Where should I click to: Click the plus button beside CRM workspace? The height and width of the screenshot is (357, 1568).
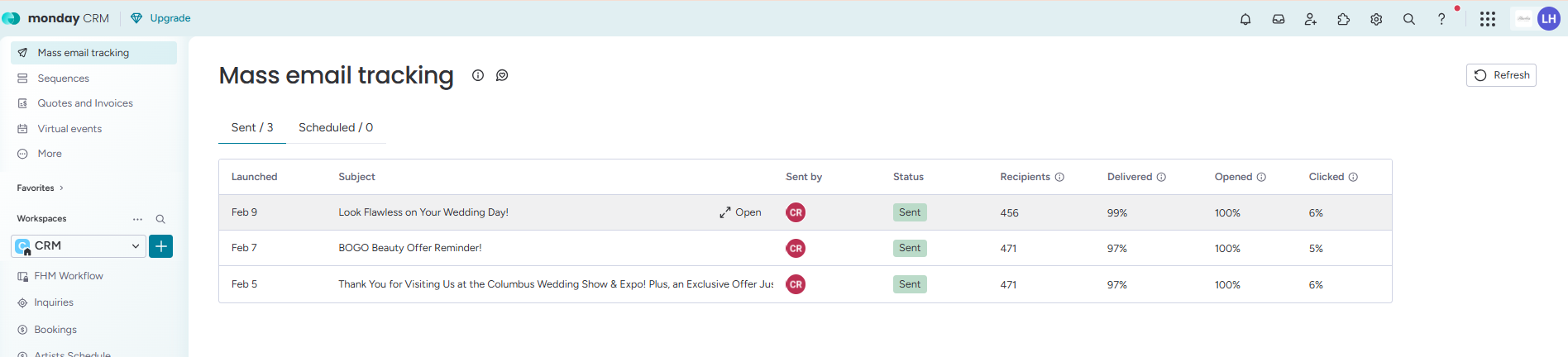click(x=161, y=246)
